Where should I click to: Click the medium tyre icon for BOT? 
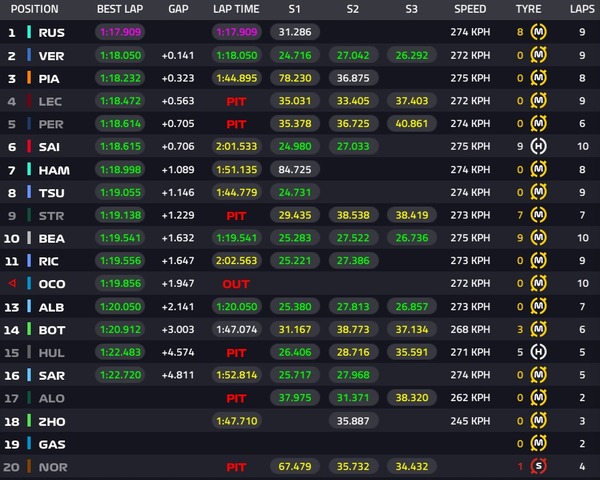click(x=539, y=329)
